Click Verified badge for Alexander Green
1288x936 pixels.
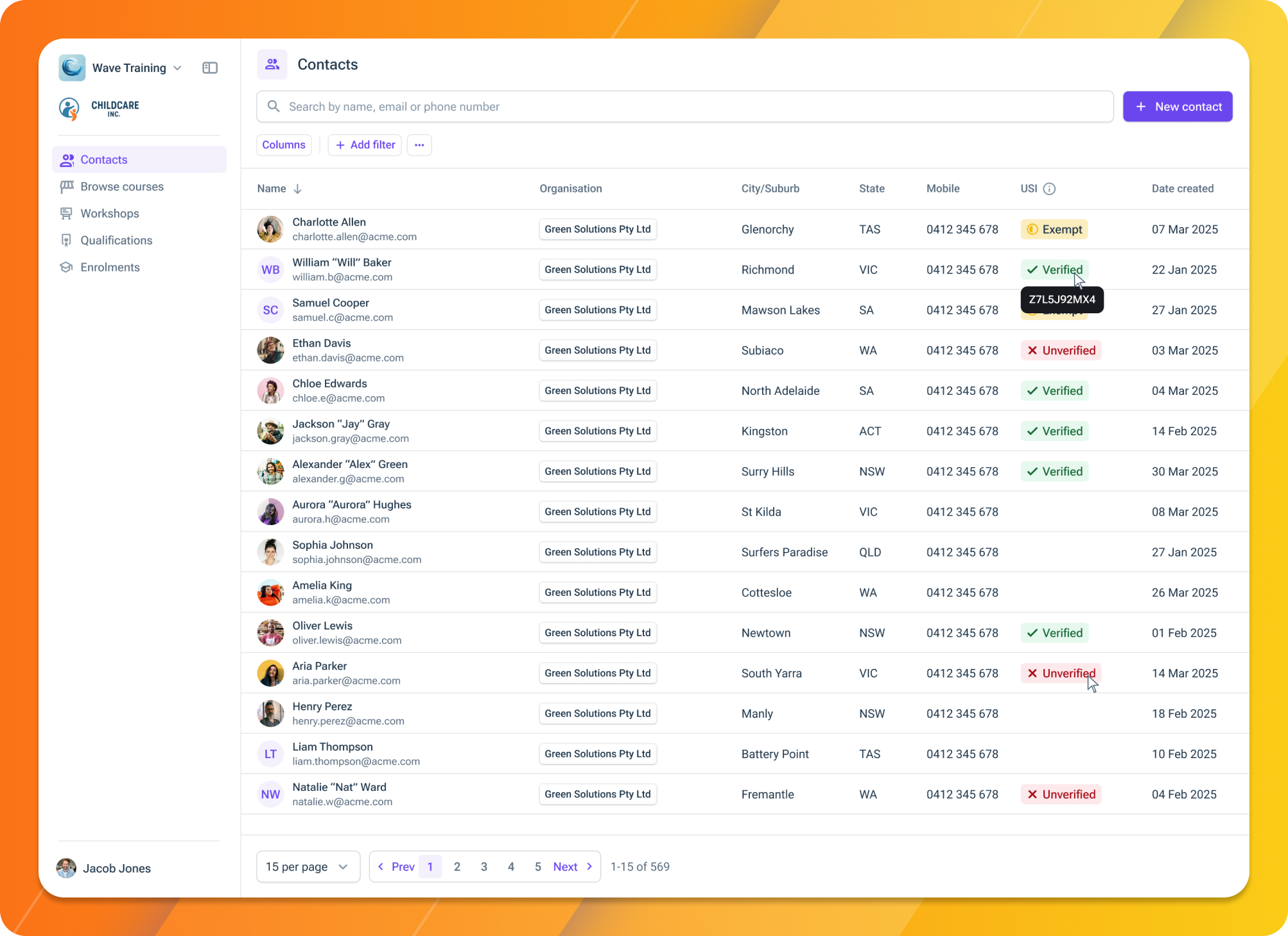[x=1054, y=472]
